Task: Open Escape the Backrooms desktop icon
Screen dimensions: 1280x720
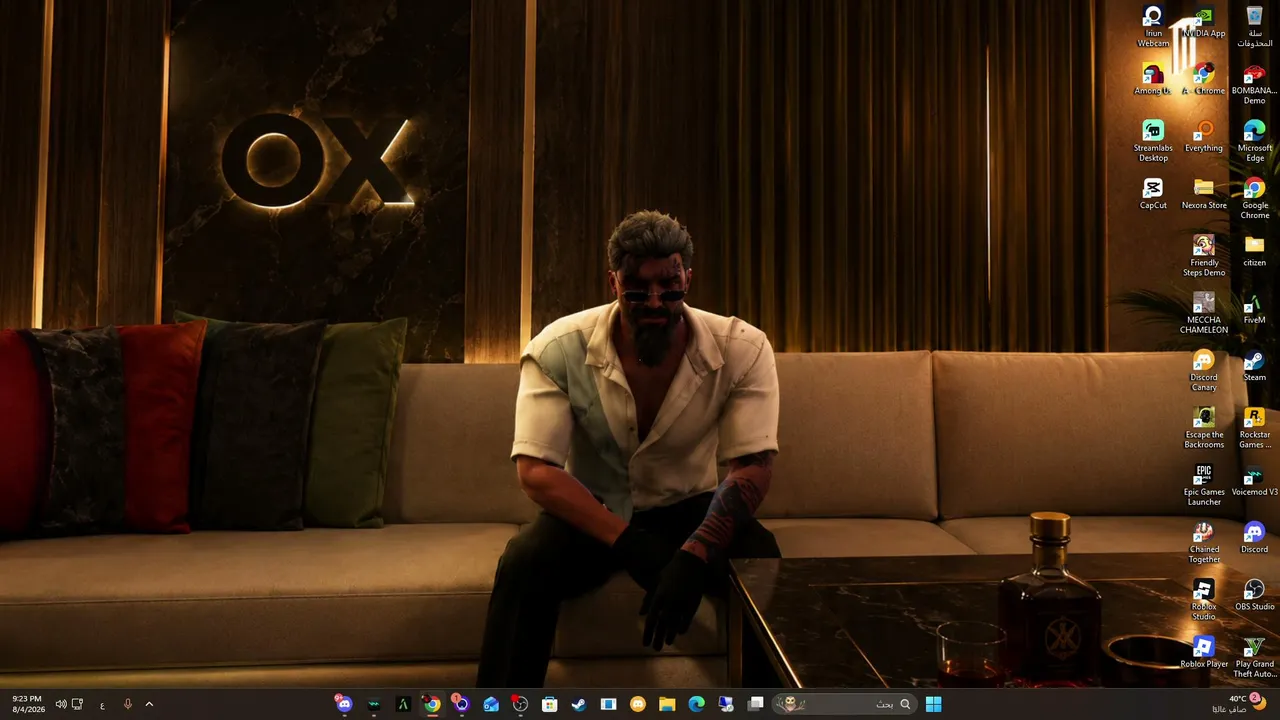Action: point(1204,428)
